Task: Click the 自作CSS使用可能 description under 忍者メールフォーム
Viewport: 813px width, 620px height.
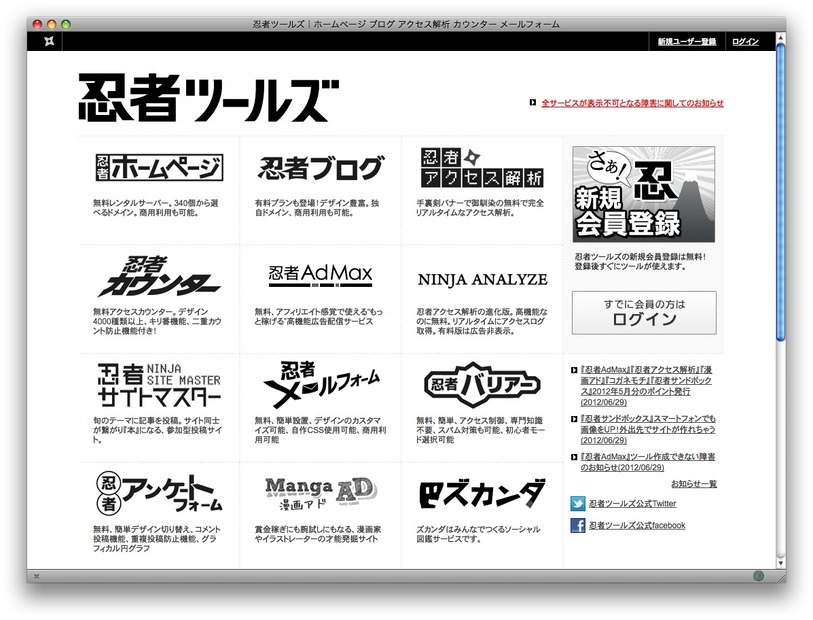Action: (x=320, y=430)
